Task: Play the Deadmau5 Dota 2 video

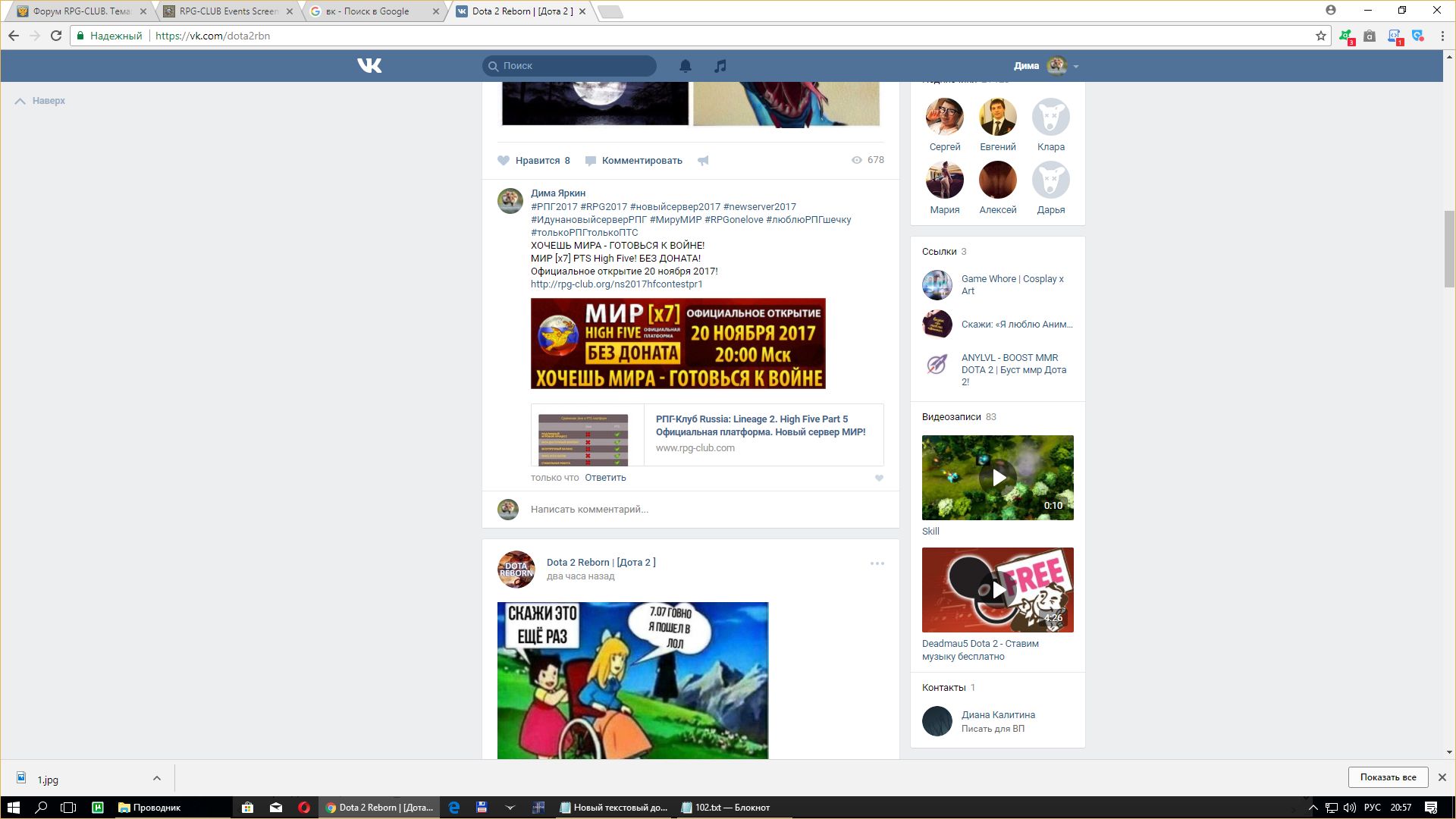Action: click(x=998, y=590)
